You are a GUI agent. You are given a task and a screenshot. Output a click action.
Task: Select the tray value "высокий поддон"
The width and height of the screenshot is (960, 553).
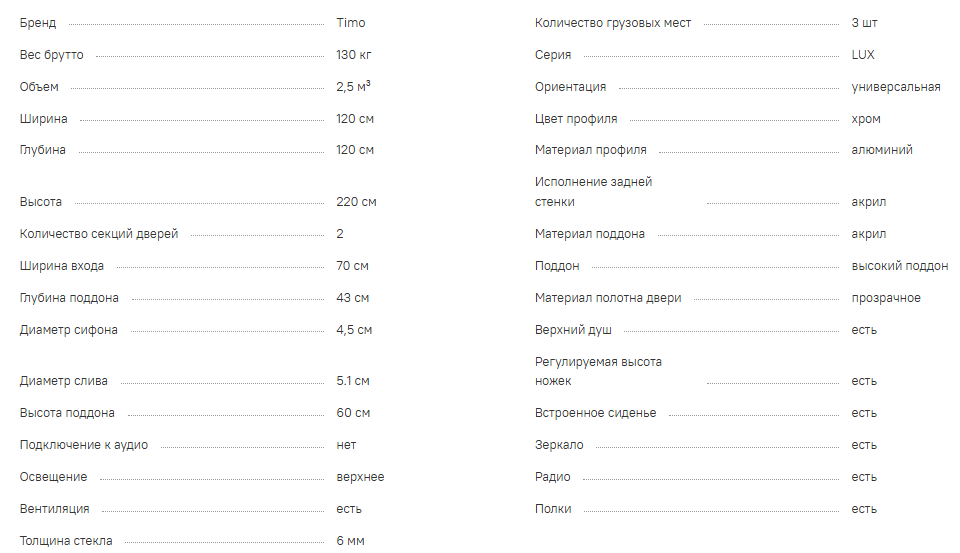pos(900,266)
